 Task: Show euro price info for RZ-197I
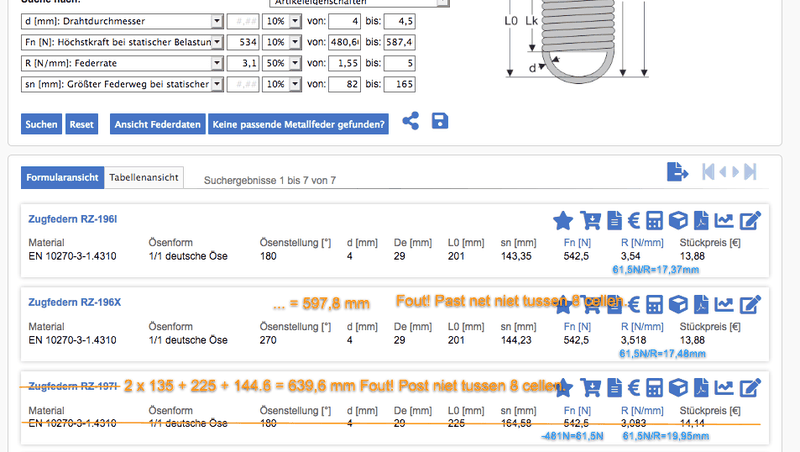(633, 387)
